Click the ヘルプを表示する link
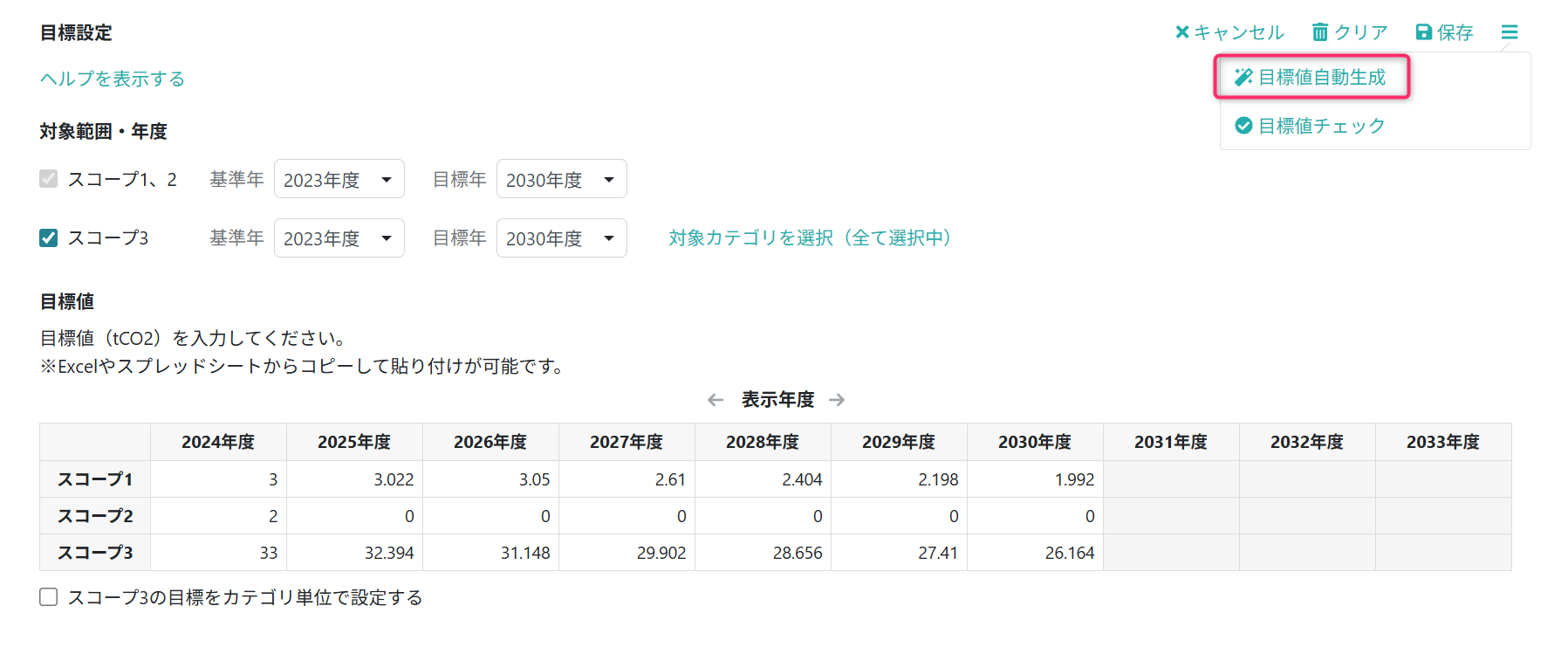Image resolution: width=1568 pixels, height=661 pixels. [113, 79]
